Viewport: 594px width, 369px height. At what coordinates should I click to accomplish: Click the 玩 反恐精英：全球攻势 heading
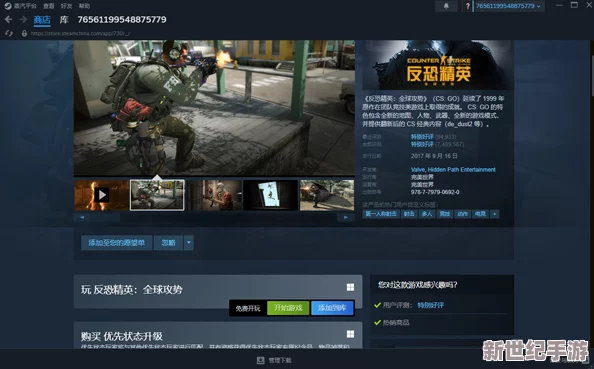tap(131, 290)
